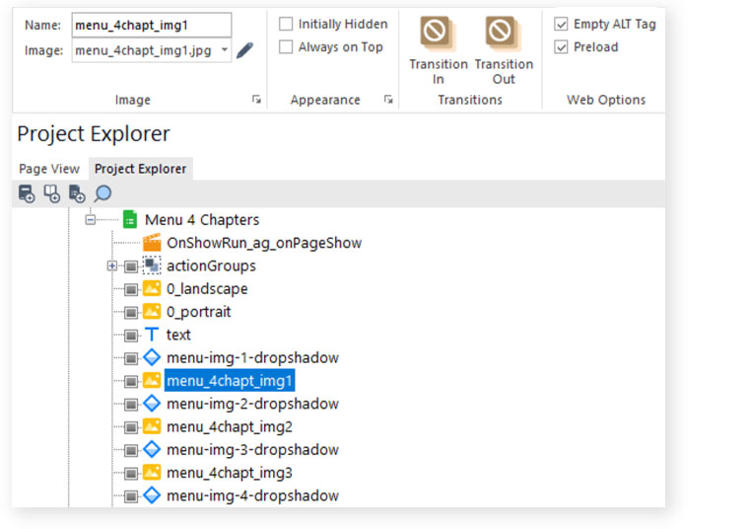This screenshot has height=529, width=750.
Task: Uncheck the Empty ALT Tag checkbox
Action: [561, 24]
